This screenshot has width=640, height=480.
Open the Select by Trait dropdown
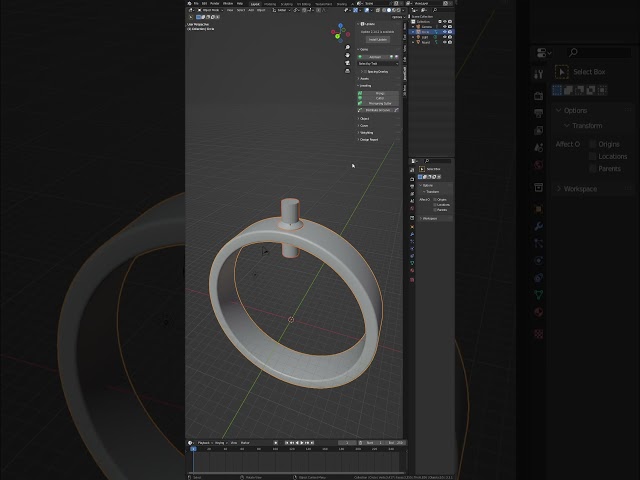(378, 64)
